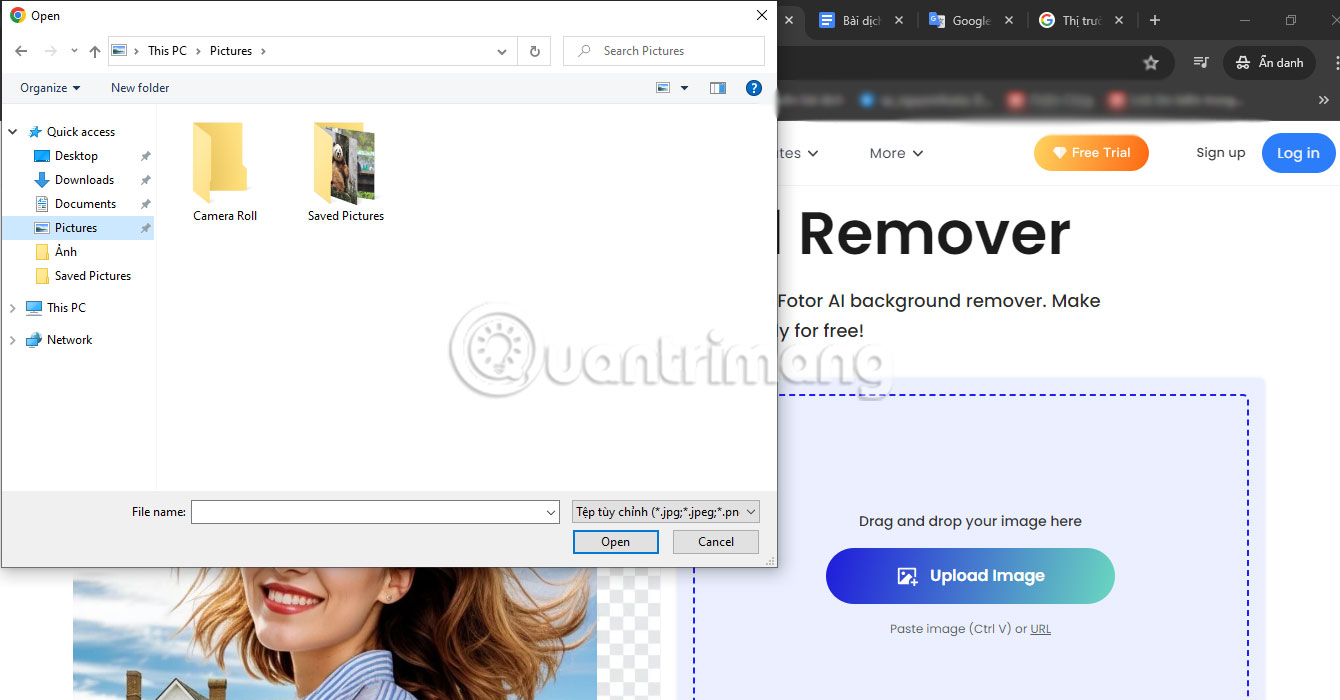Click the Upload Image button

coord(969,576)
